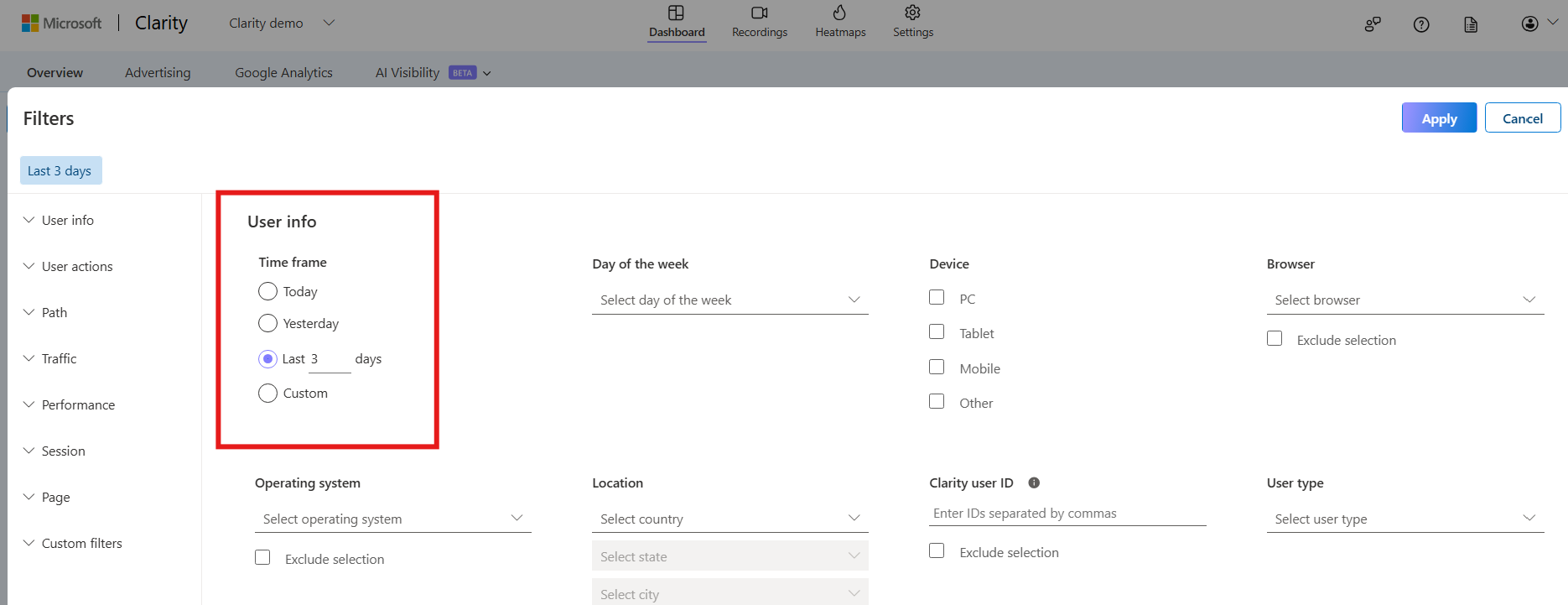Expand the Custom filters section
Viewport: 1568px width, 605px height.
(72, 543)
